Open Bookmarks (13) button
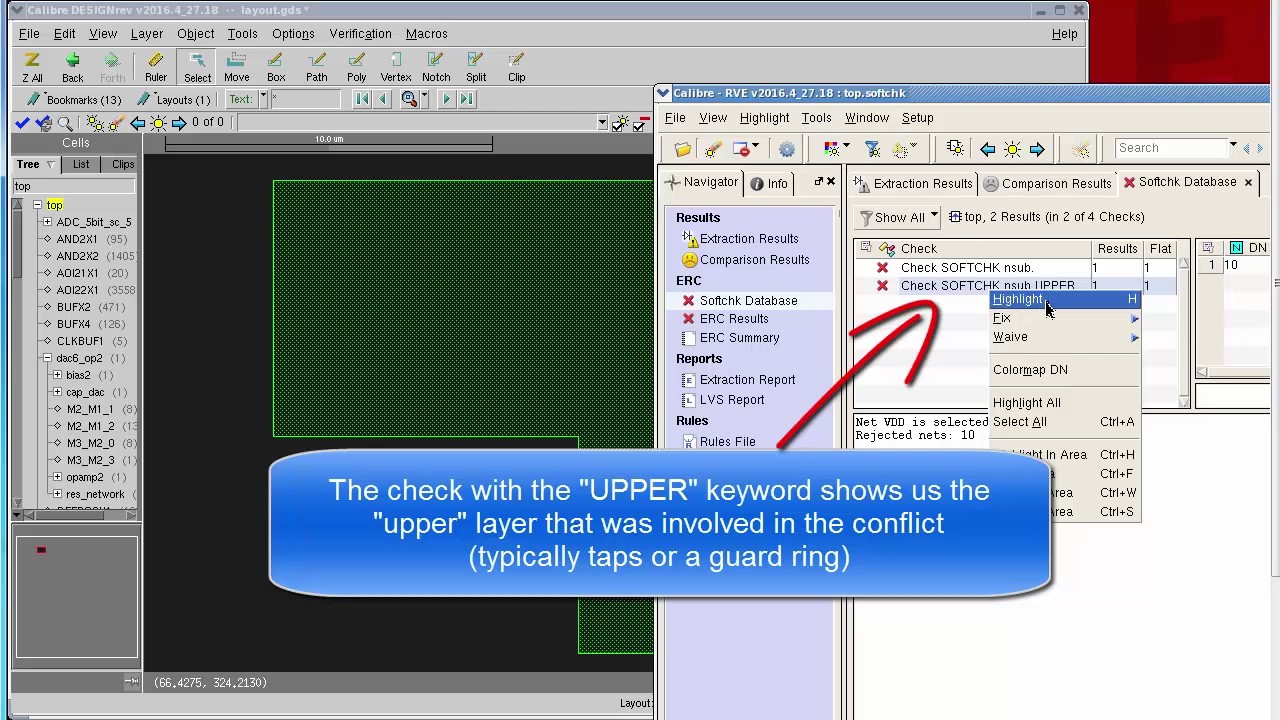 pyautogui.click(x=74, y=100)
